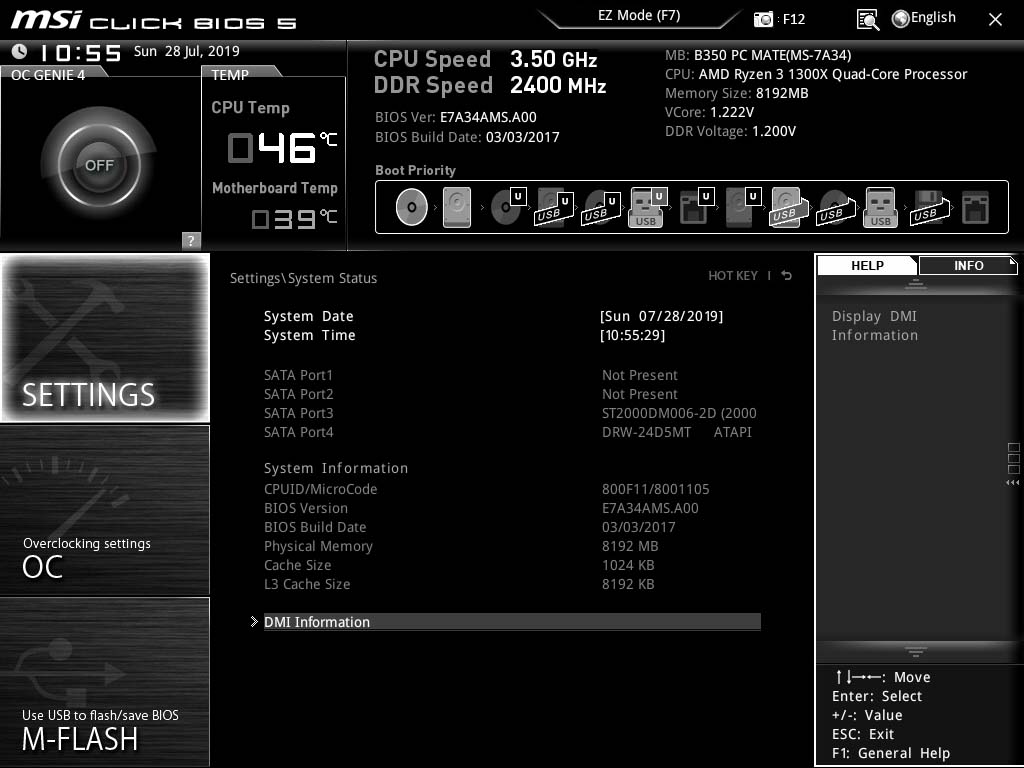Screen dimensions: 1024x768
Task: Close the BIOS with the X button
Action: click(x=995, y=20)
